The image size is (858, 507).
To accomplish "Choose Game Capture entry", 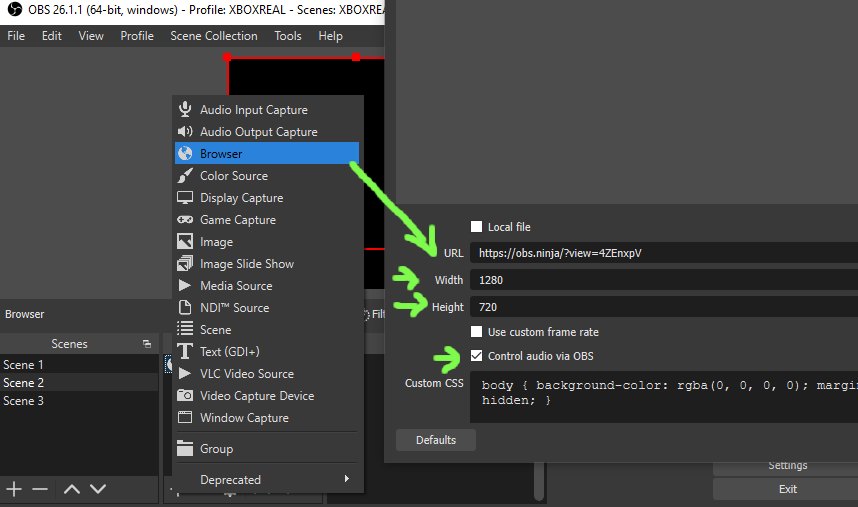I will [x=267, y=219].
